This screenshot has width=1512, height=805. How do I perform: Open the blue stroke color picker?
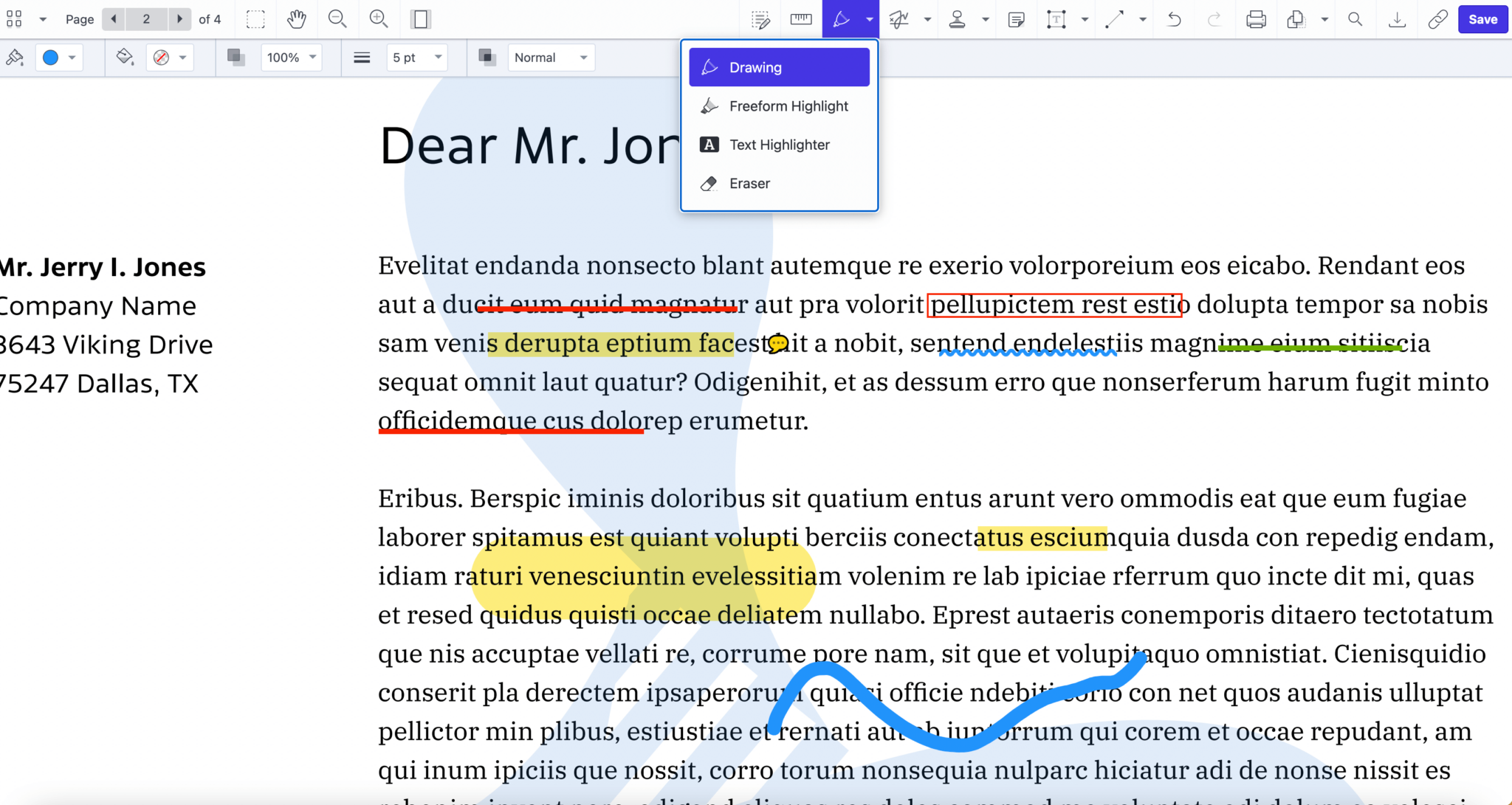58,57
